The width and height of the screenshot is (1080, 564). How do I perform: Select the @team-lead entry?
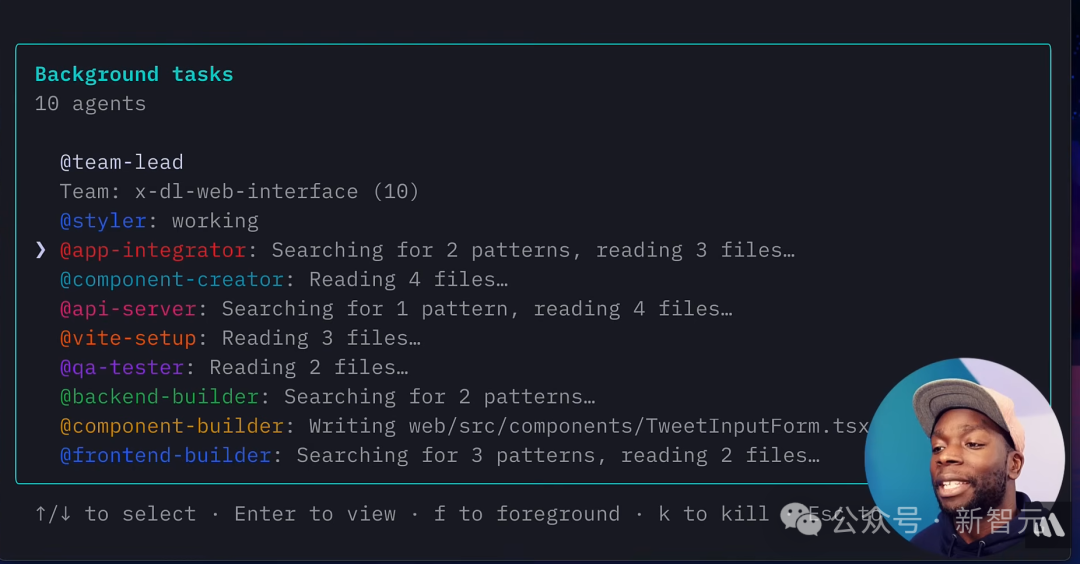[122, 163]
